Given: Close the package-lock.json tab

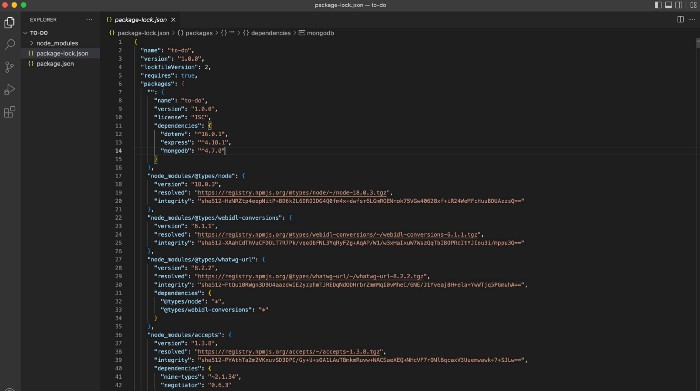Looking at the screenshot, I should (173, 20).
